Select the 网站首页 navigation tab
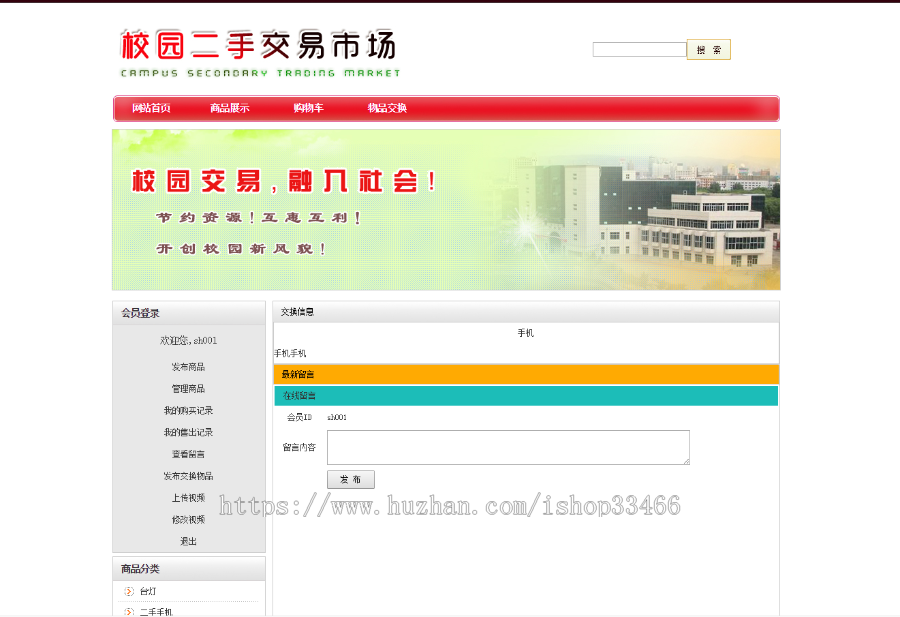Screen dimensions: 900x617 (148, 108)
